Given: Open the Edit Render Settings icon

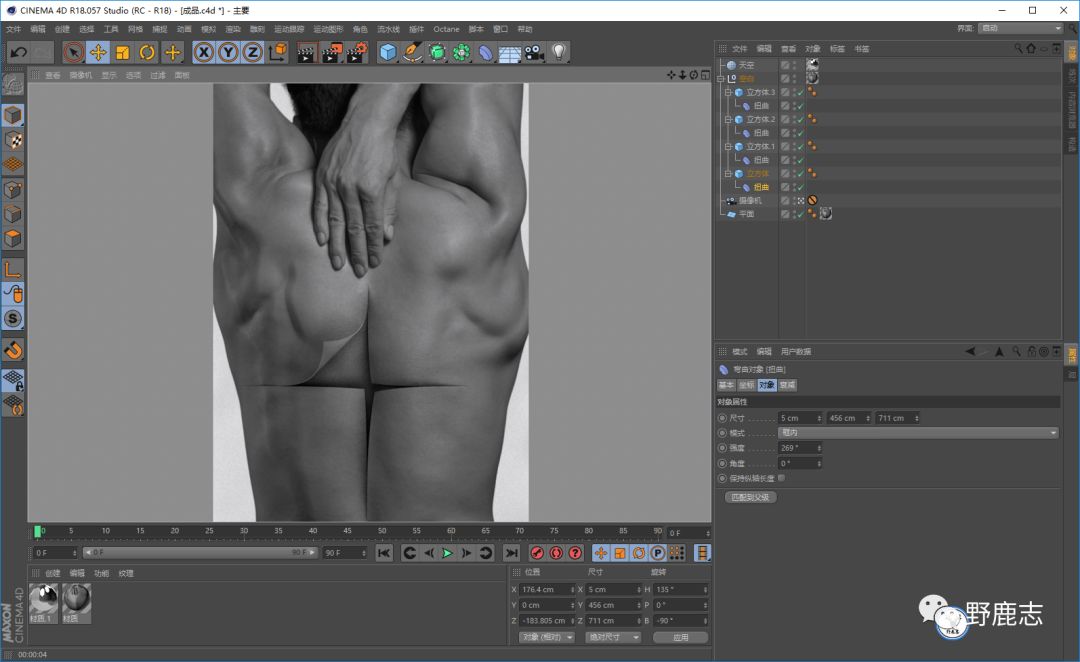Looking at the screenshot, I should point(356,52).
